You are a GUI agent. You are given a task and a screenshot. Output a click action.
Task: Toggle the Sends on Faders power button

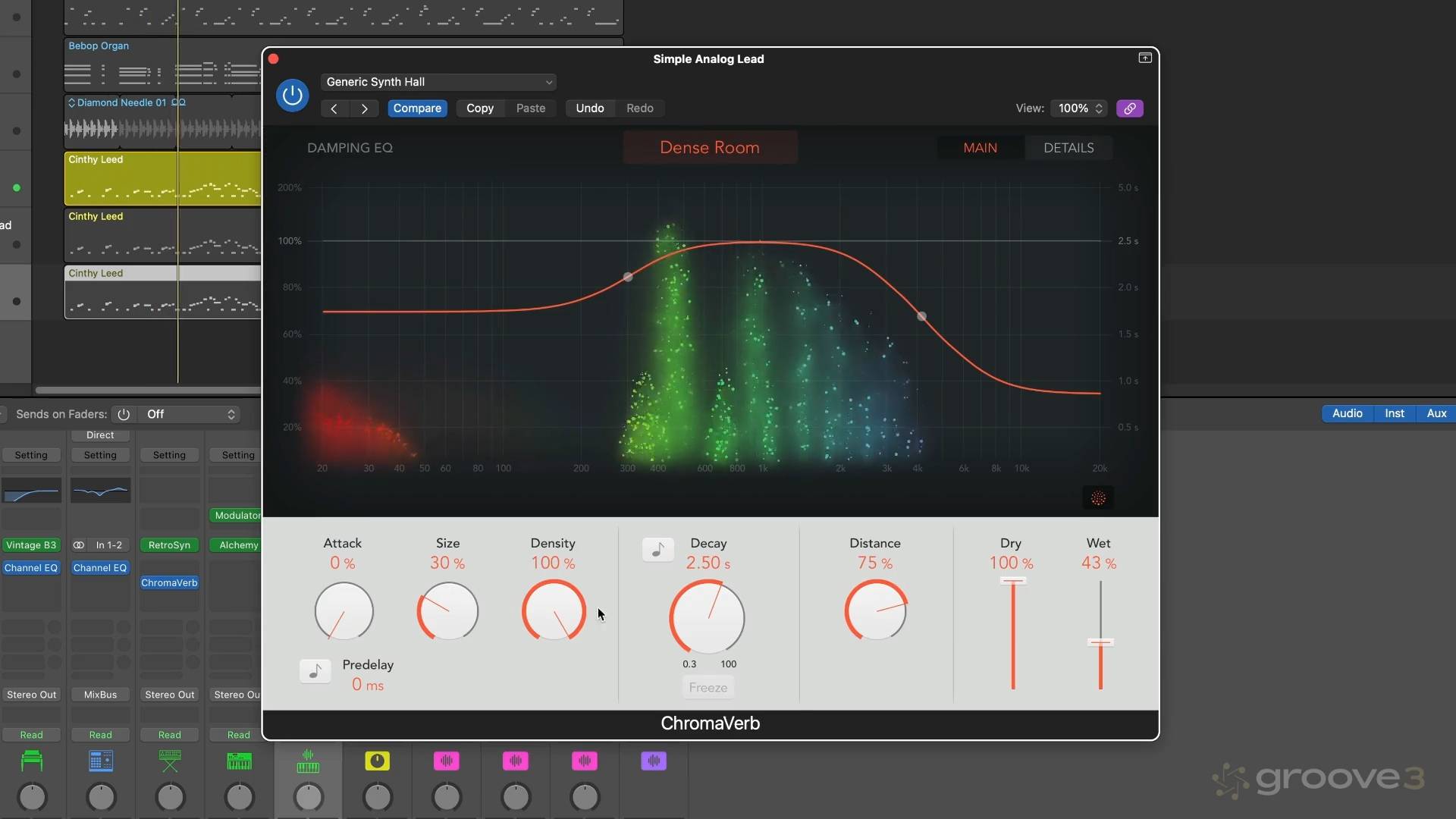124,414
